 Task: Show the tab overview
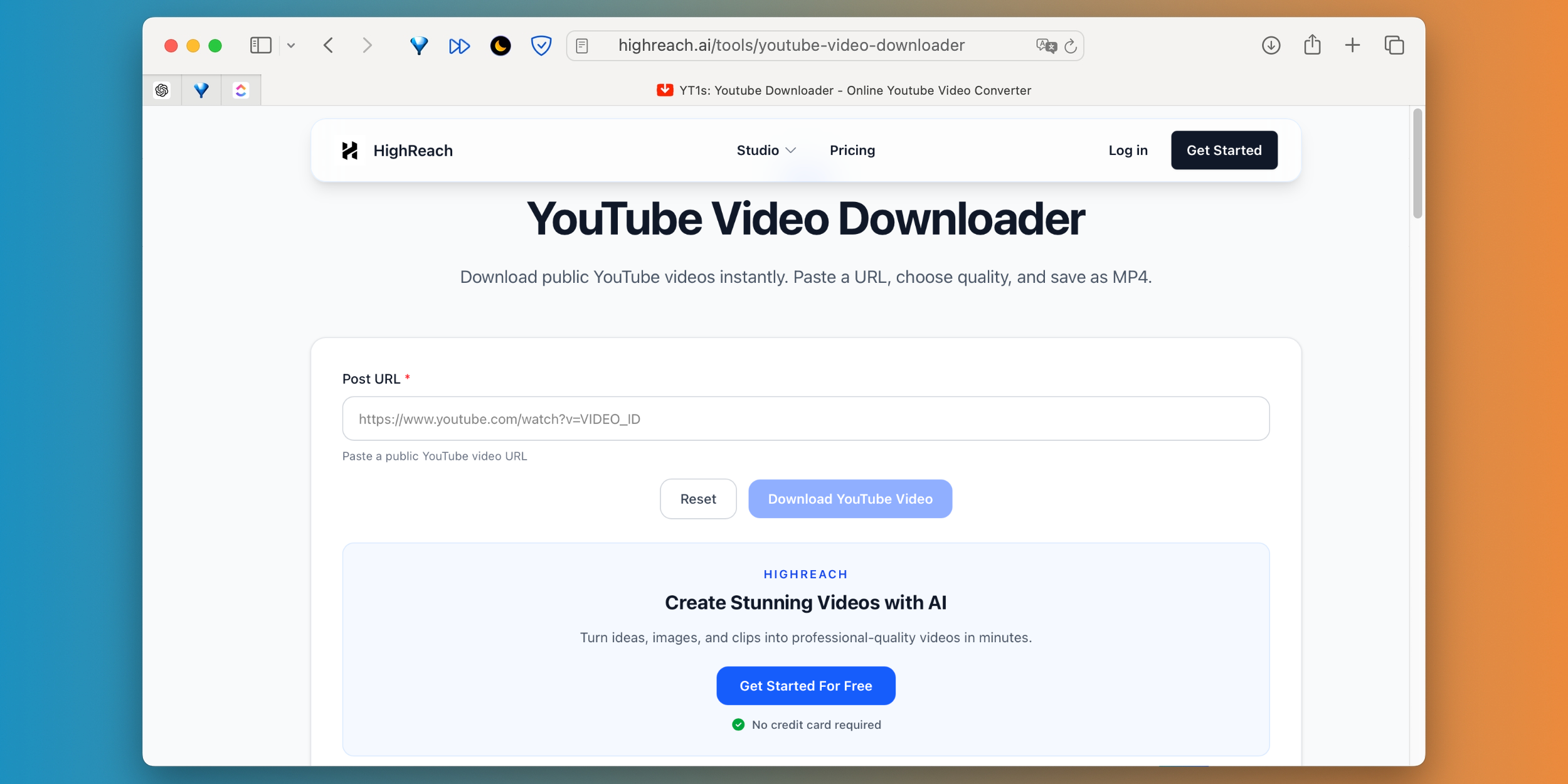(x=1394, y=45)
